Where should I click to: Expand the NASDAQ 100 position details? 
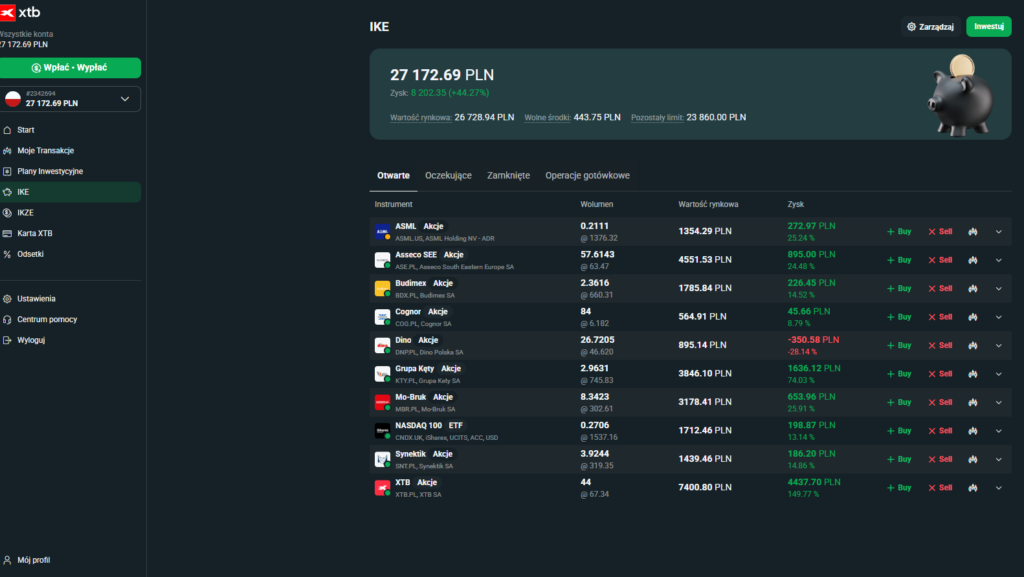tap(999, 431)
